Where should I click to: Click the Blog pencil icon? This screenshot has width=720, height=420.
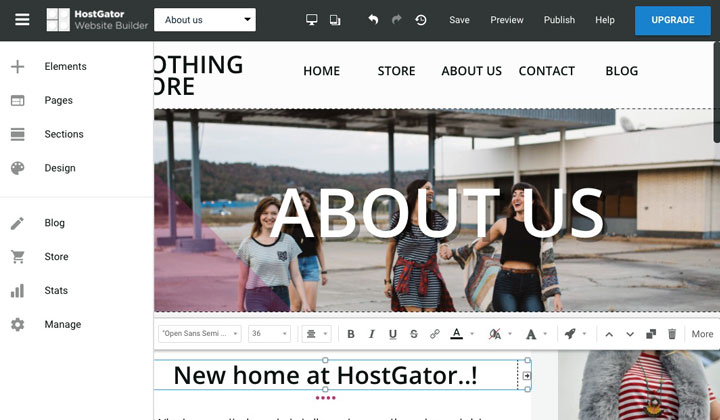click(x=17, y=223)
